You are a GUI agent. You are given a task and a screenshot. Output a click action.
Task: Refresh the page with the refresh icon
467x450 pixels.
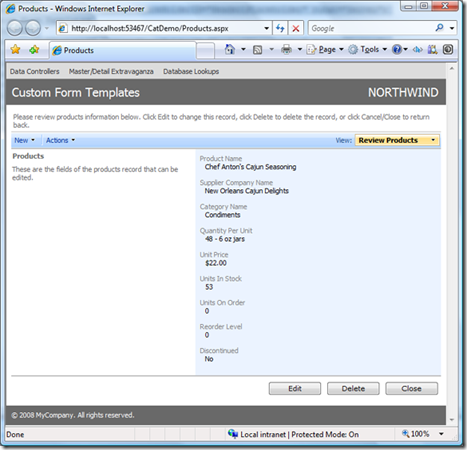(x=280, y=28)
